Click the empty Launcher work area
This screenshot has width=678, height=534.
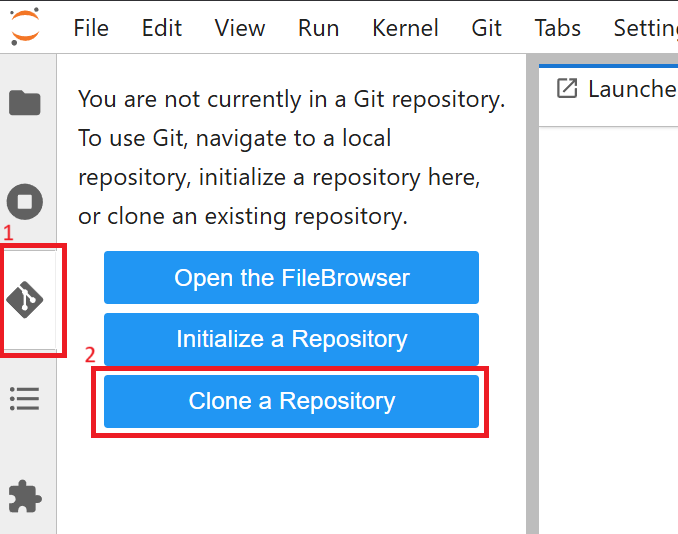(608, 330)
